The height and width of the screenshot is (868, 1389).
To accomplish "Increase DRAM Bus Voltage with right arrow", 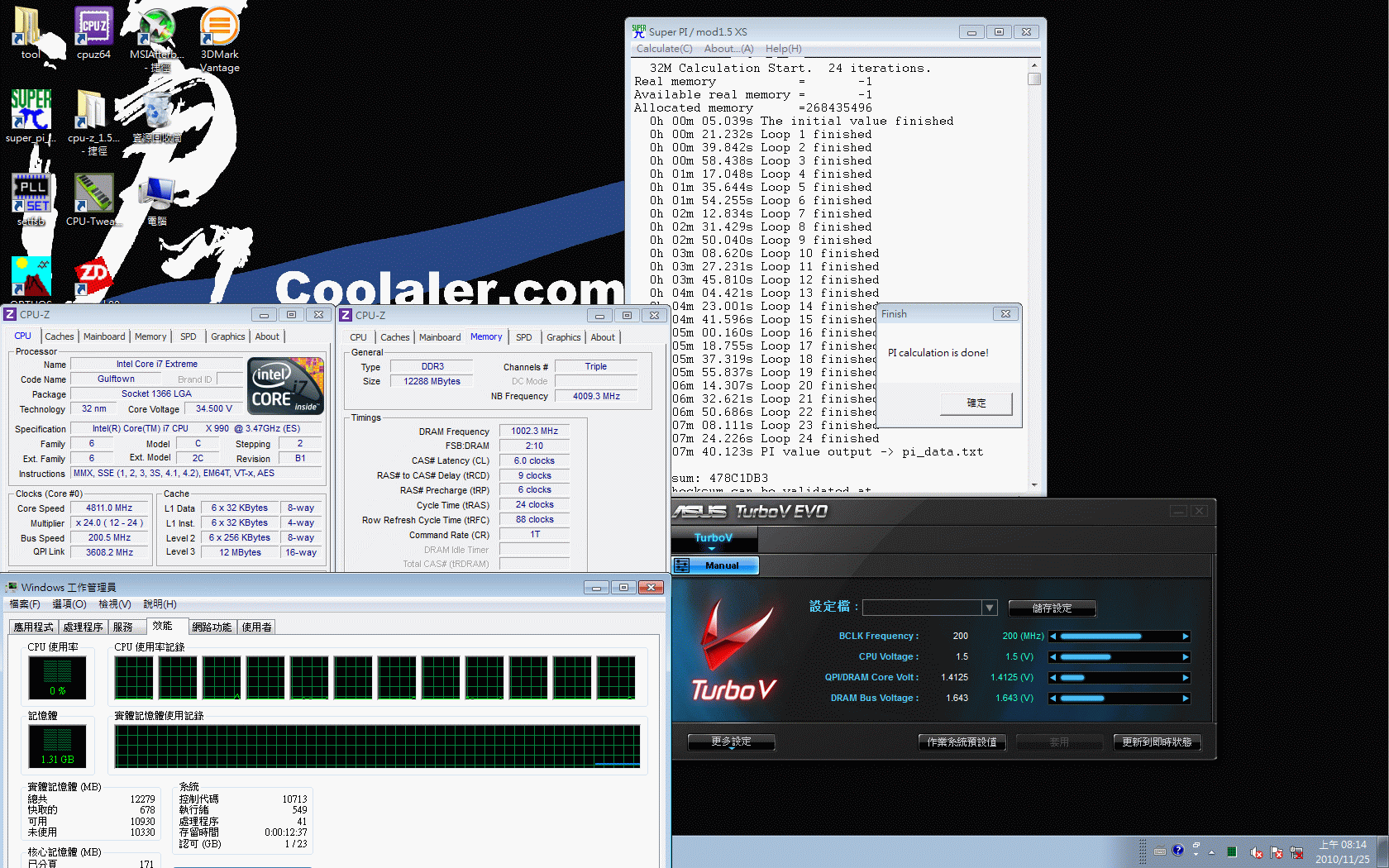I will click(x=1185, y=699).
